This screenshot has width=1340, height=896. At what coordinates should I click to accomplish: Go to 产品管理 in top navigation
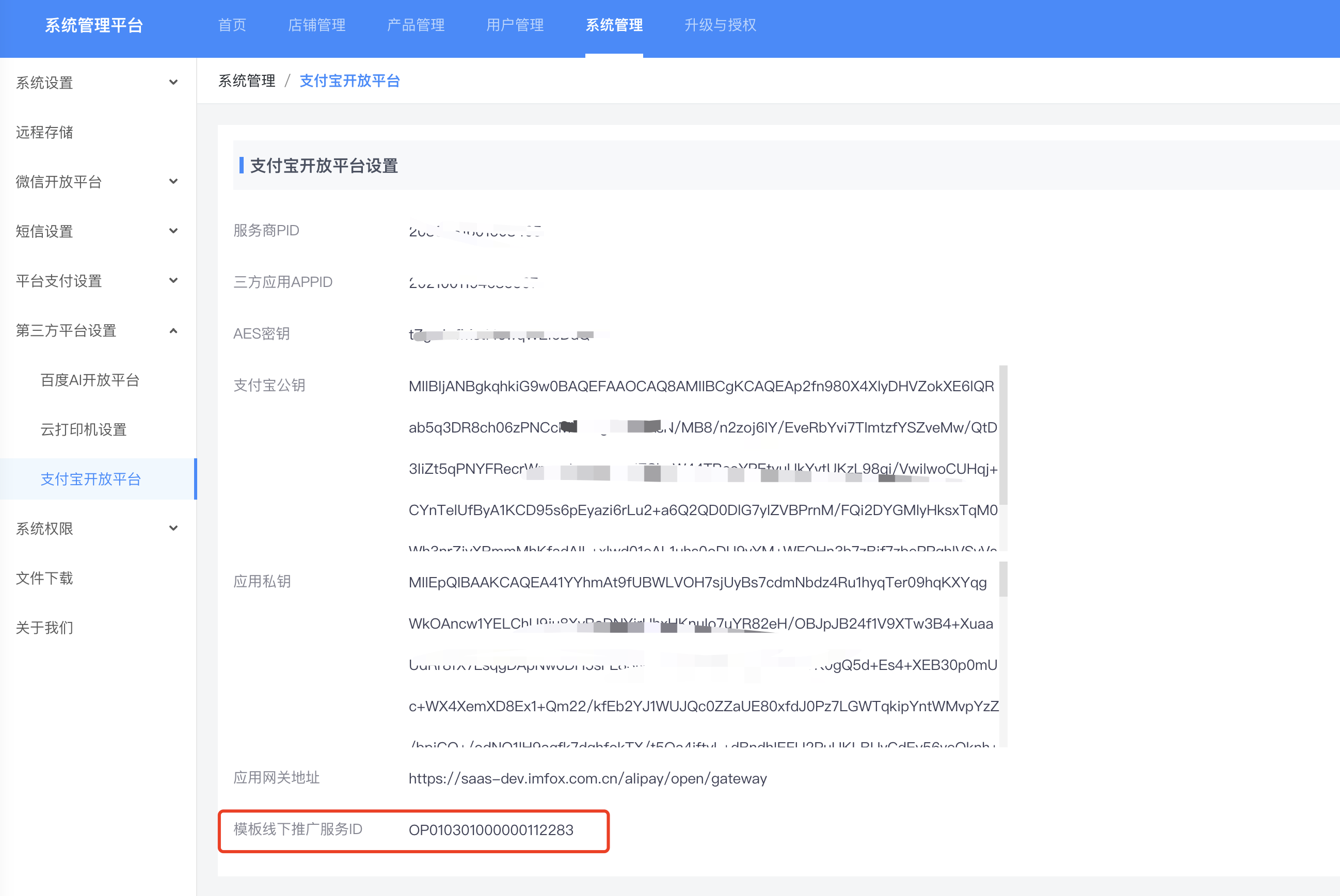[416, 25]
